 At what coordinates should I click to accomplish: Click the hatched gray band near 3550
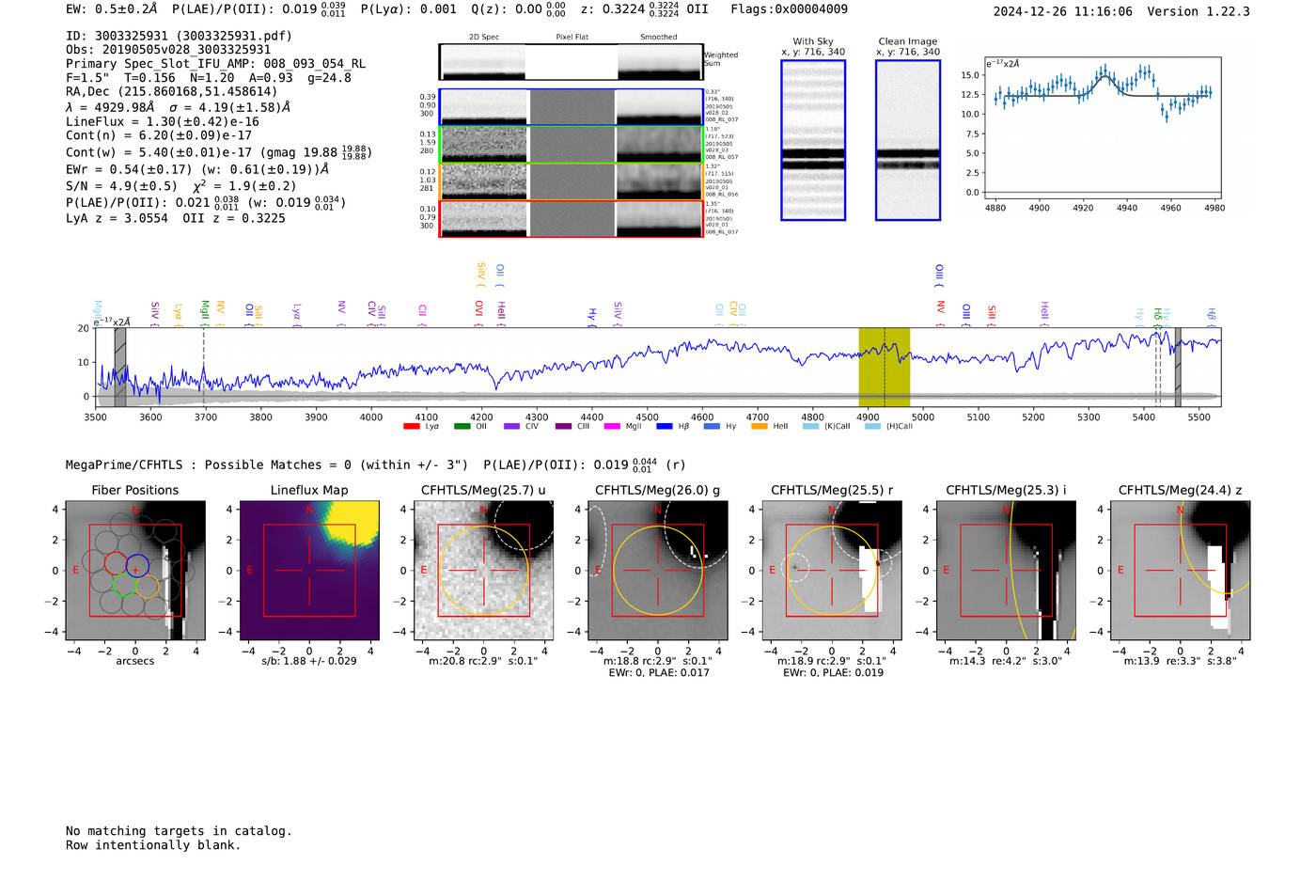[x=120, y=368]
